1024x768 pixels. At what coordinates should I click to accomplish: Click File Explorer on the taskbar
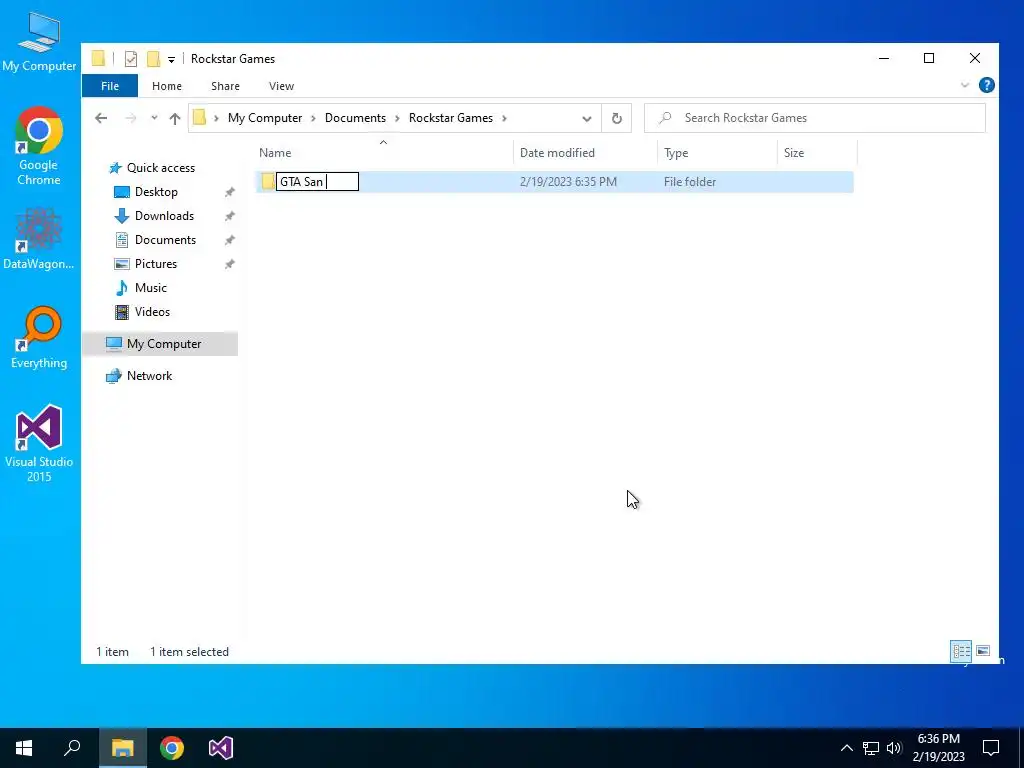122,748
